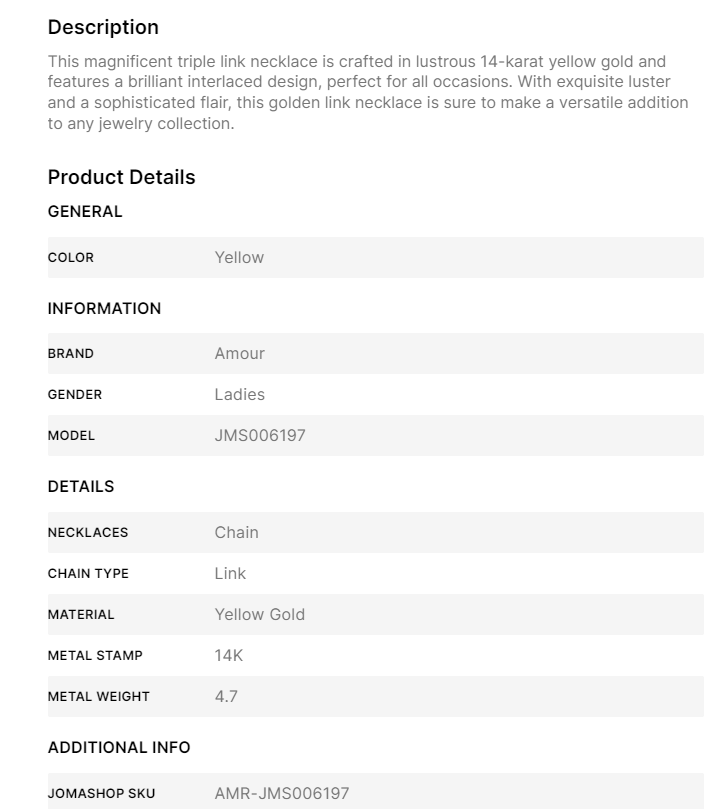Image resolution: width=705 pixels, height=809 pixels.
Task: Click the ADDITIONAL INFO section header
Action: pyautogui.click(x=119, y=748)
